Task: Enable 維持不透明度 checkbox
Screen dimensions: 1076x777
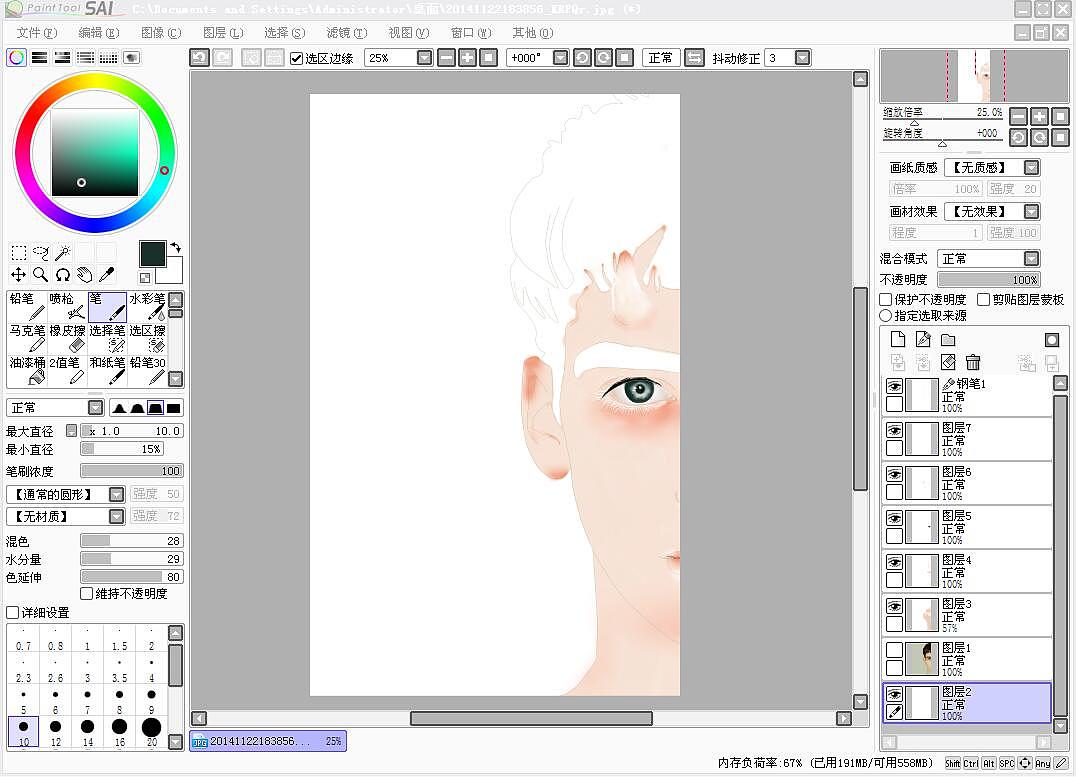Action: [x=86, y=594]
